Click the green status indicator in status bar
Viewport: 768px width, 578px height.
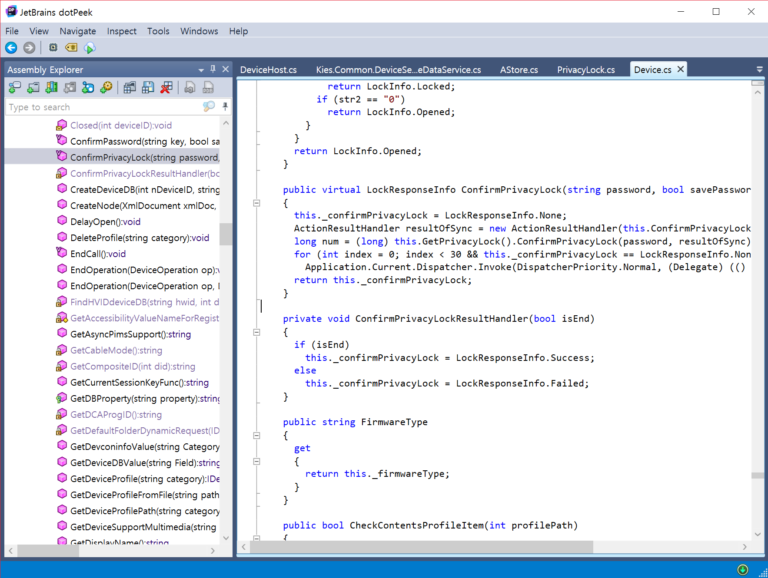pos(742,569)
